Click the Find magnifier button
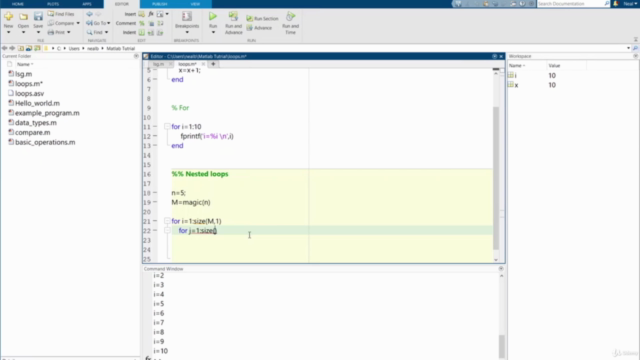The height and width of the screenshot is (360, 640). (x=95, y=32)
